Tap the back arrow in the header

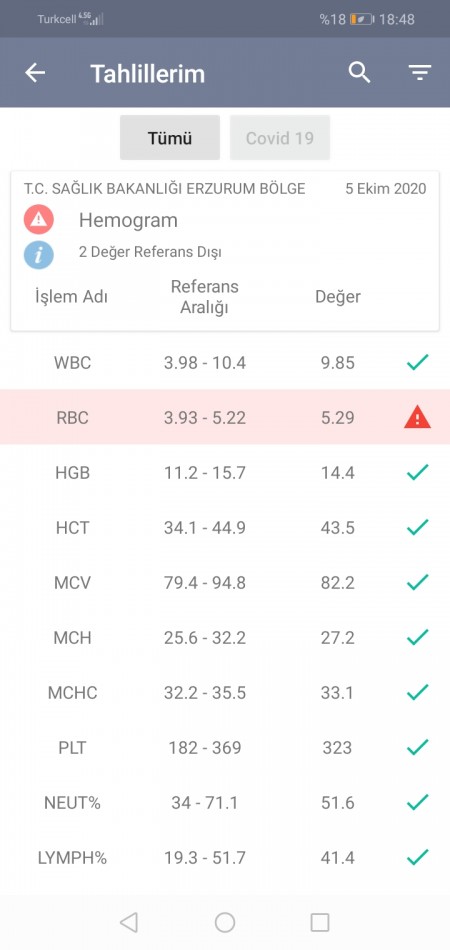(x=35, y=73)
